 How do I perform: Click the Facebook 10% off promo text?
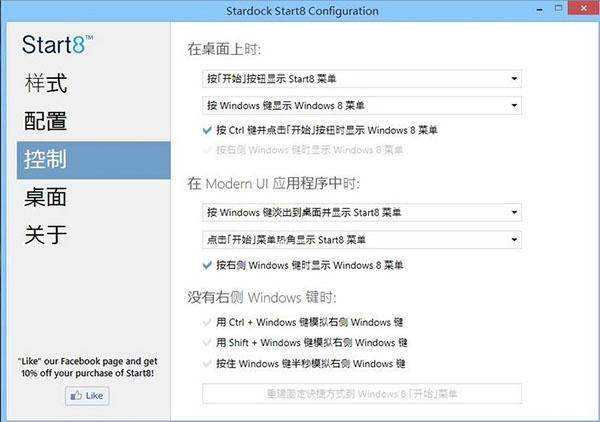[88, 367]
